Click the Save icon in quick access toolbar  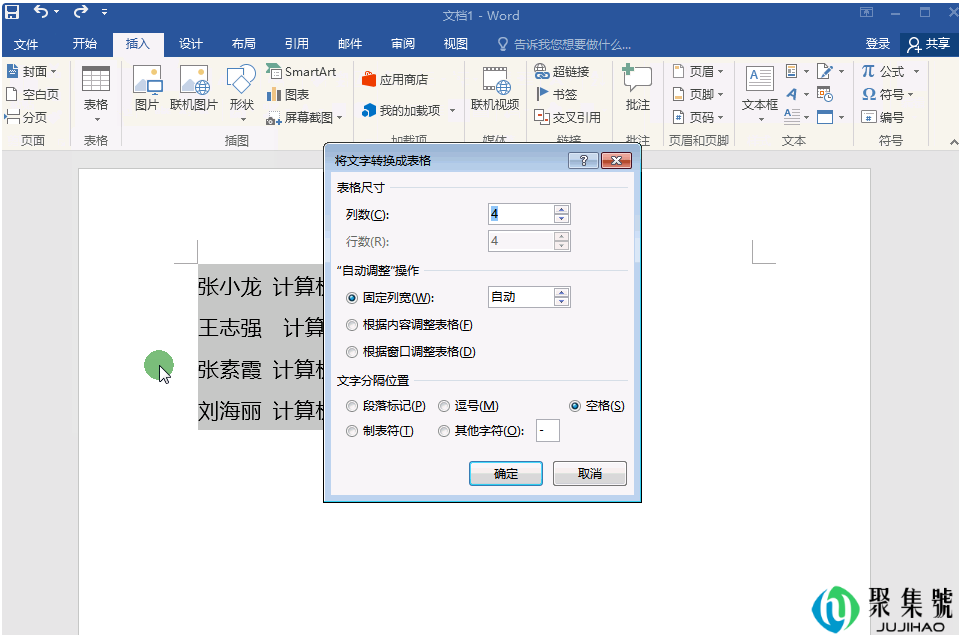12,12
